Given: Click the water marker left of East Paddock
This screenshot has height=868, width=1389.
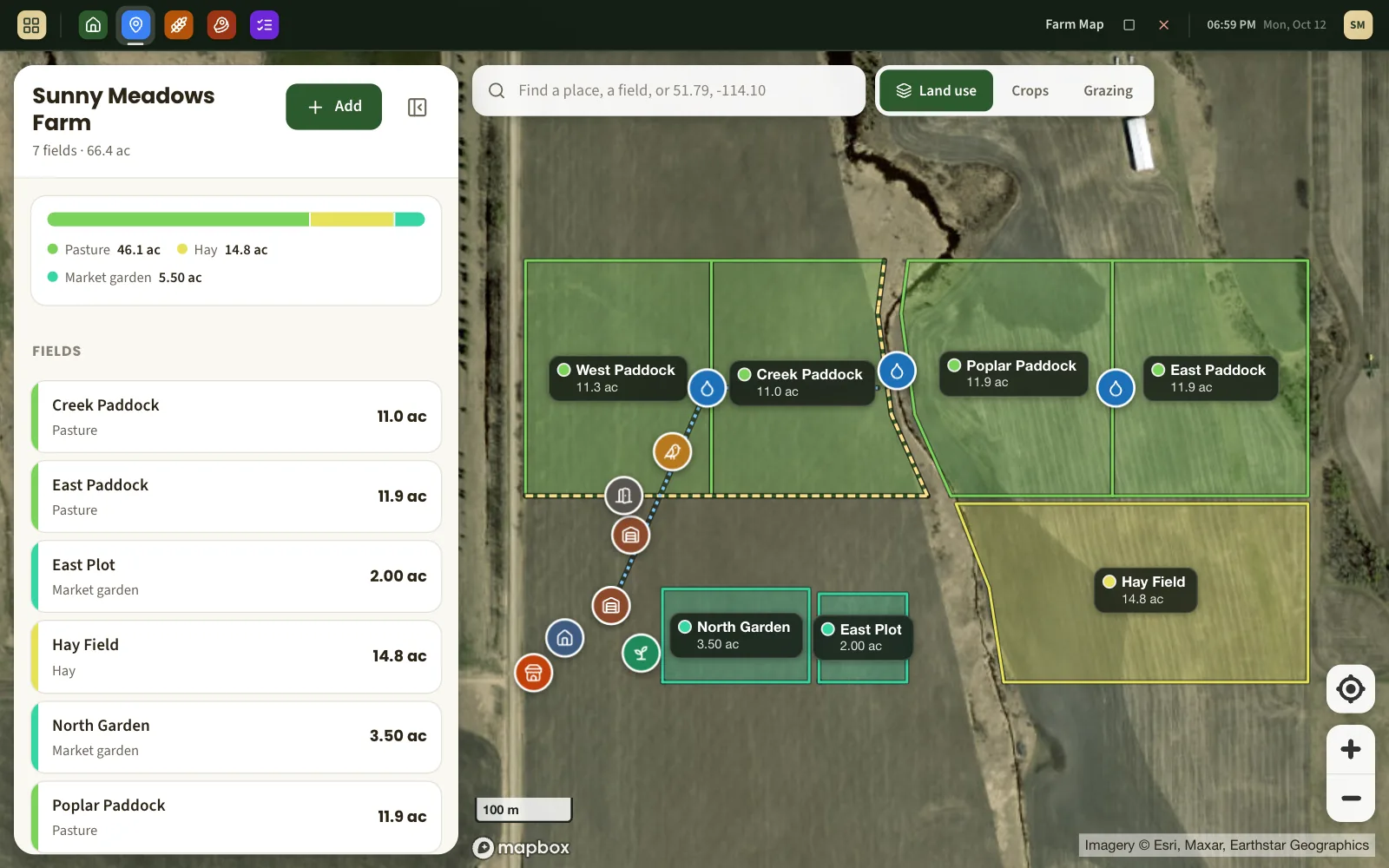Looking at the screenshot, I should tap(1116, 388).
